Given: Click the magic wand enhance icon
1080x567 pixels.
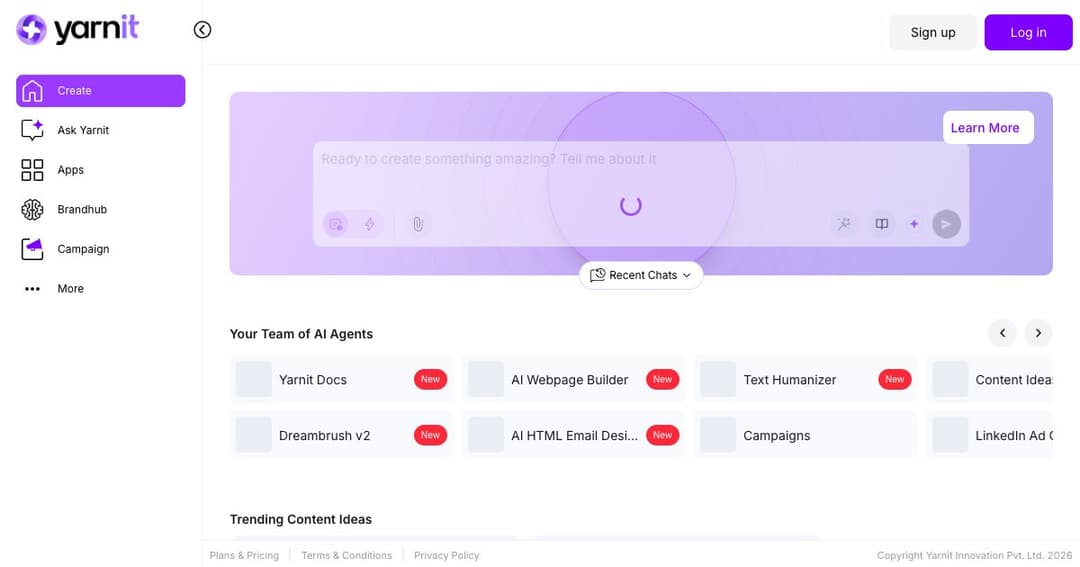Looking at the screenshot, I should tap(844, 224).
